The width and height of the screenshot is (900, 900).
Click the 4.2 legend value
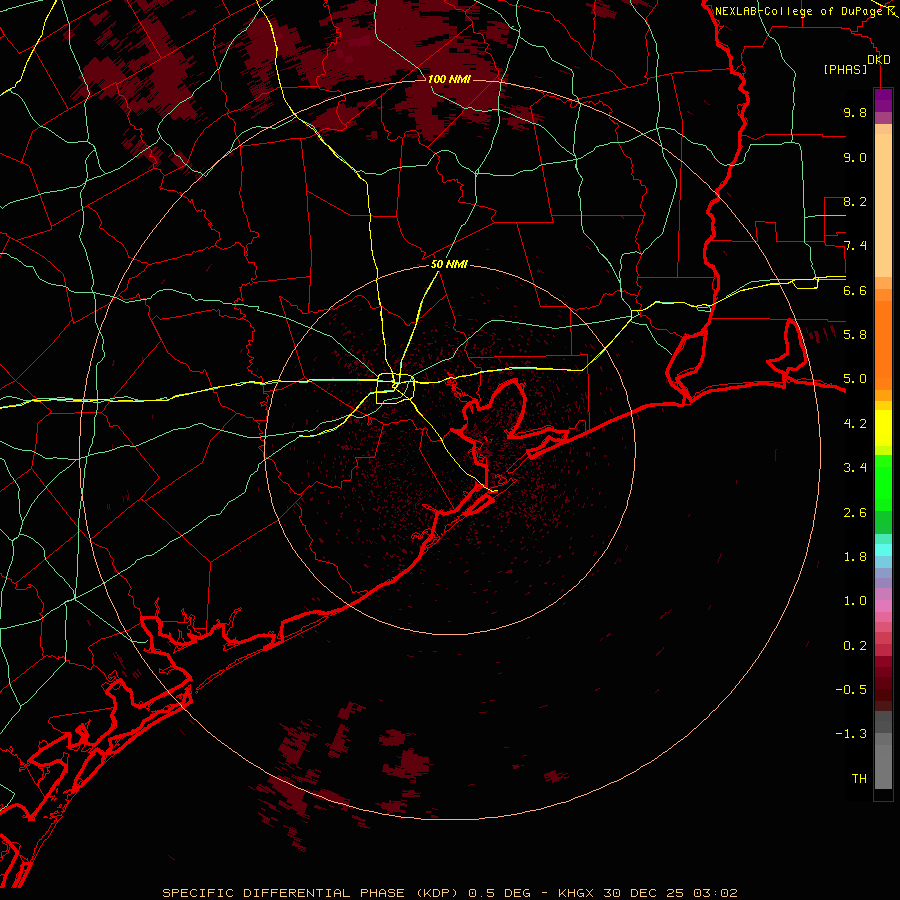pos(855,423)
